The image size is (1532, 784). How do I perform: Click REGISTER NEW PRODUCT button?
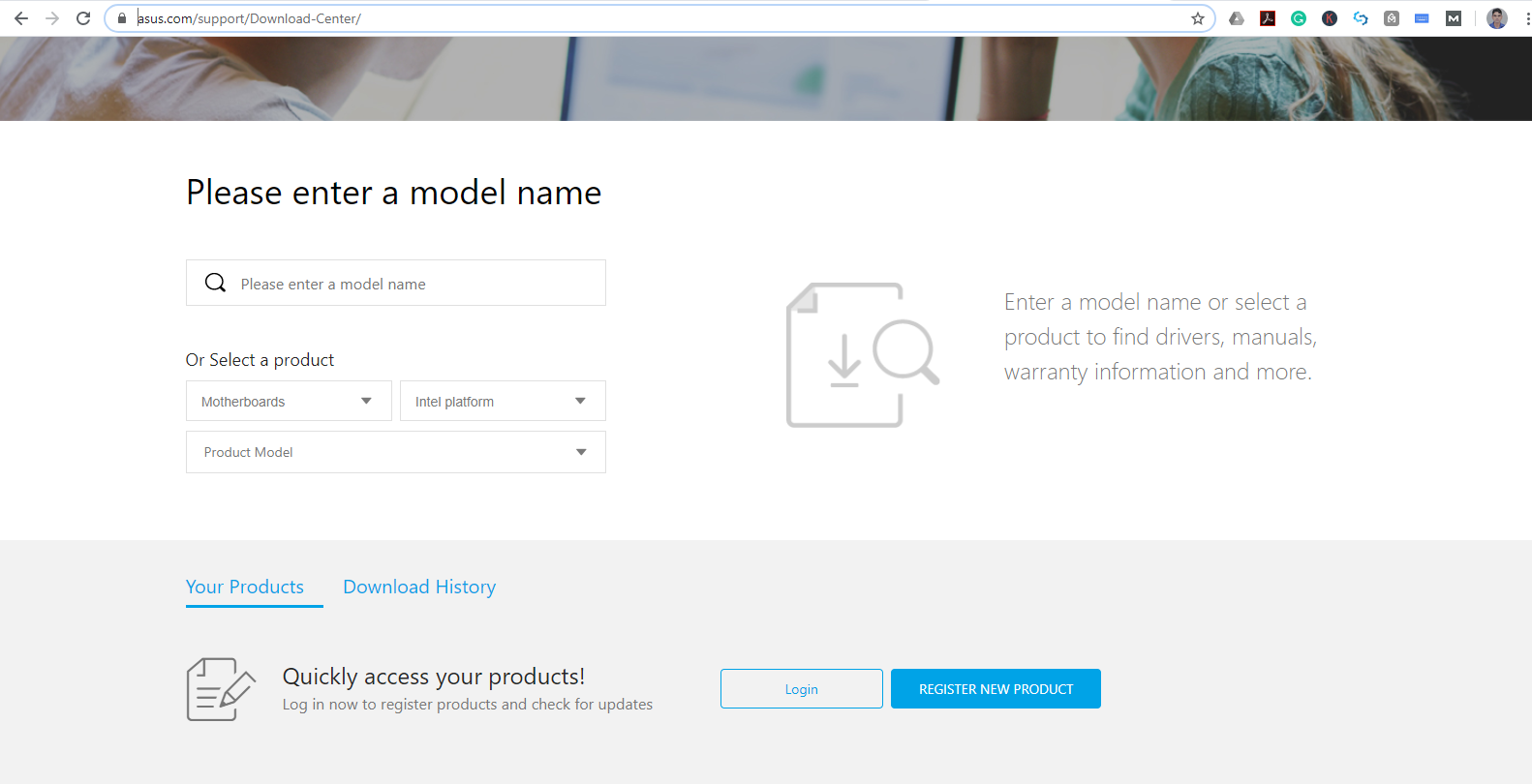tap(996, 689)
